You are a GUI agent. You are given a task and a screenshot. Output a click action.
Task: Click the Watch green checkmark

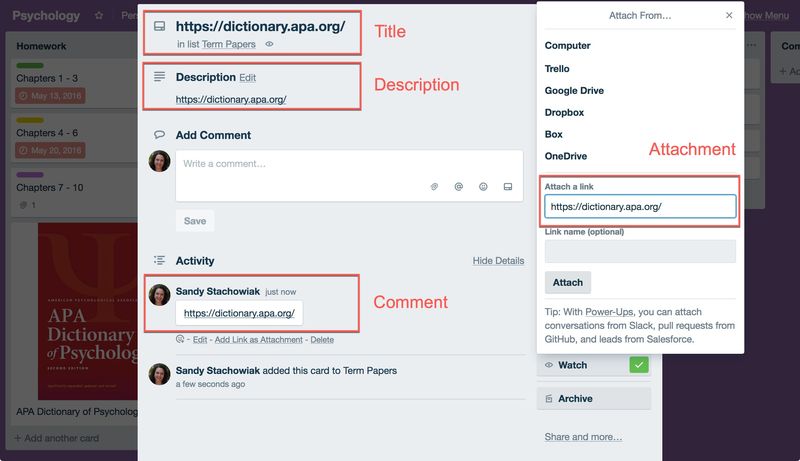point(639,365)
